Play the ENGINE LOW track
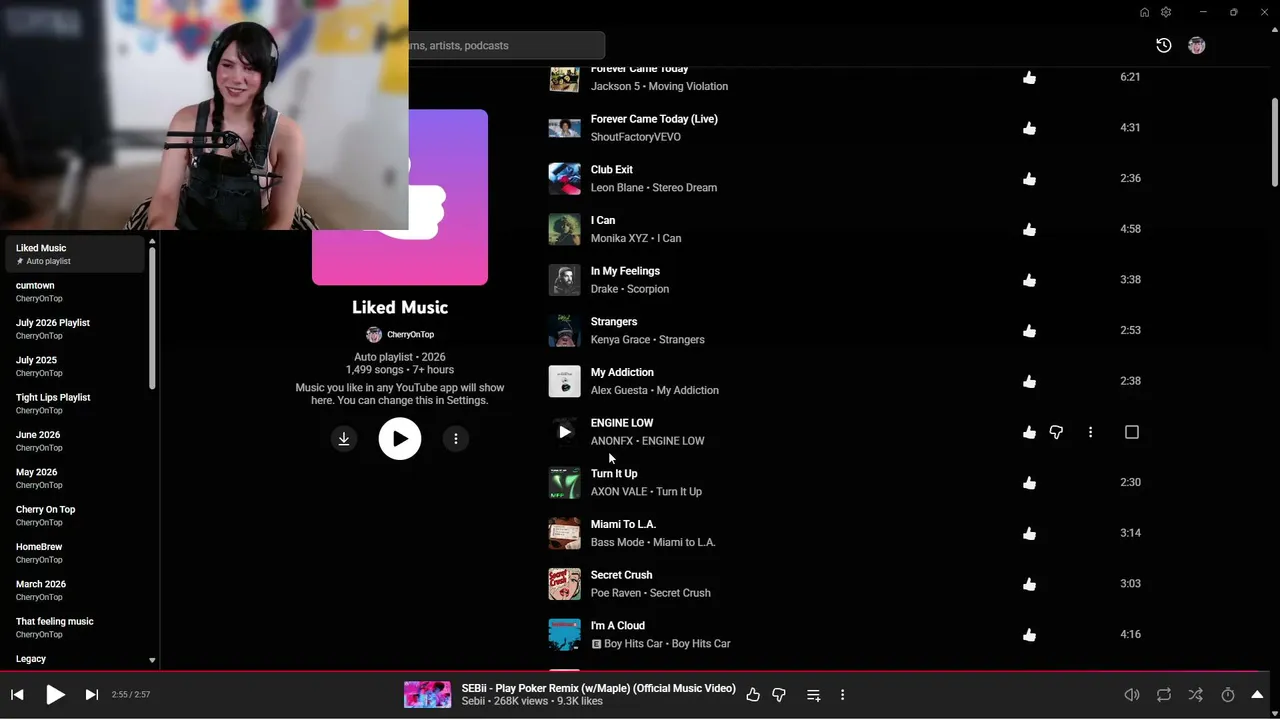Image resolution: width=1280 pixels, height=720 pixels. tap(565, 432)
